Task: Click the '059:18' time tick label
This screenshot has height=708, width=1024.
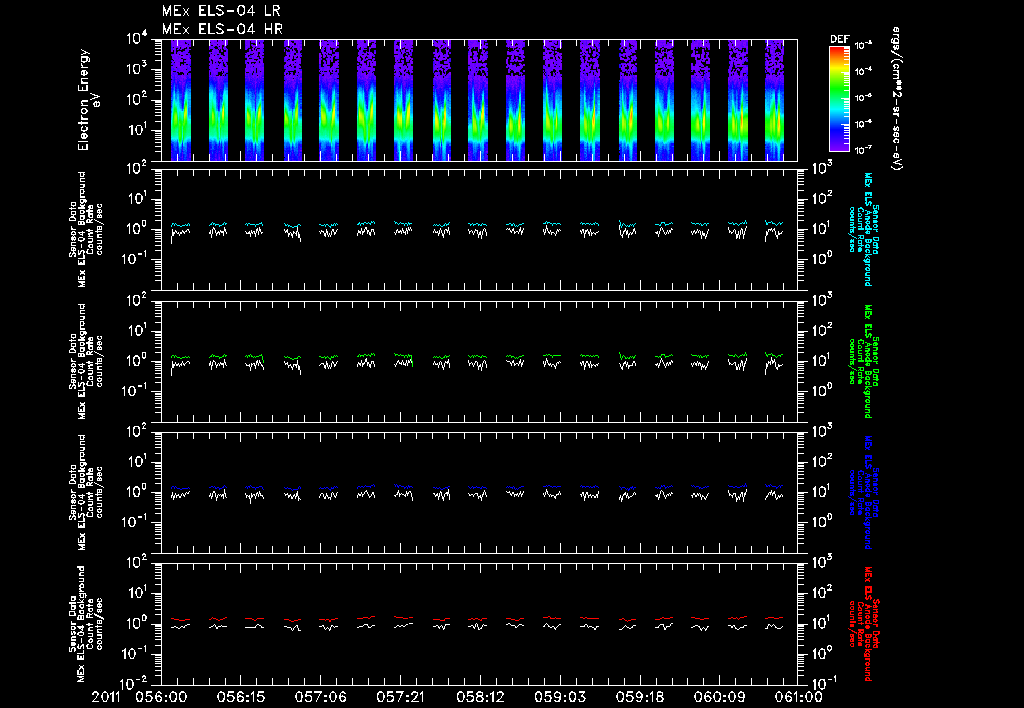Action: (639, 697)
